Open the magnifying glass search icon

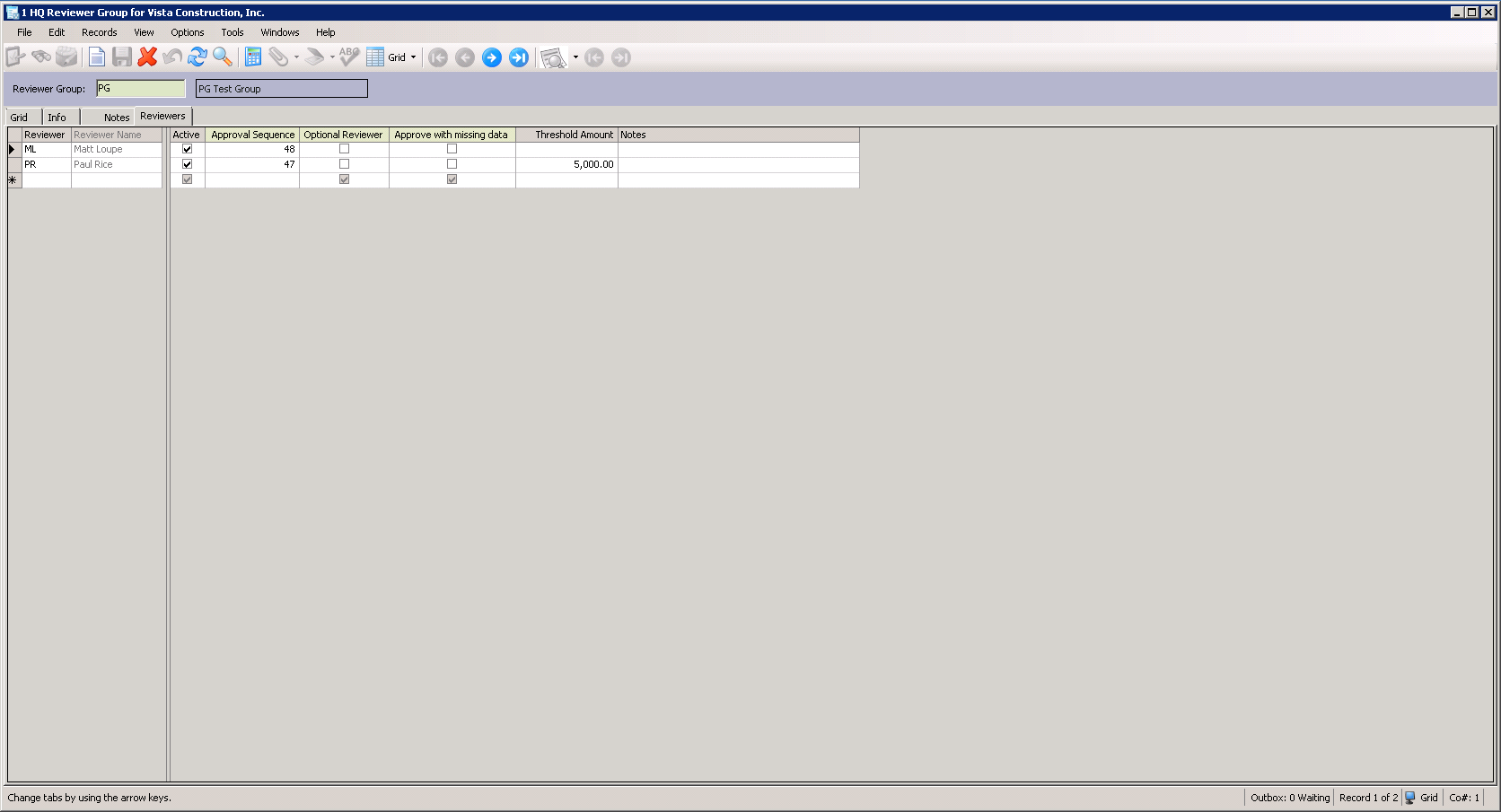(223, 57)
